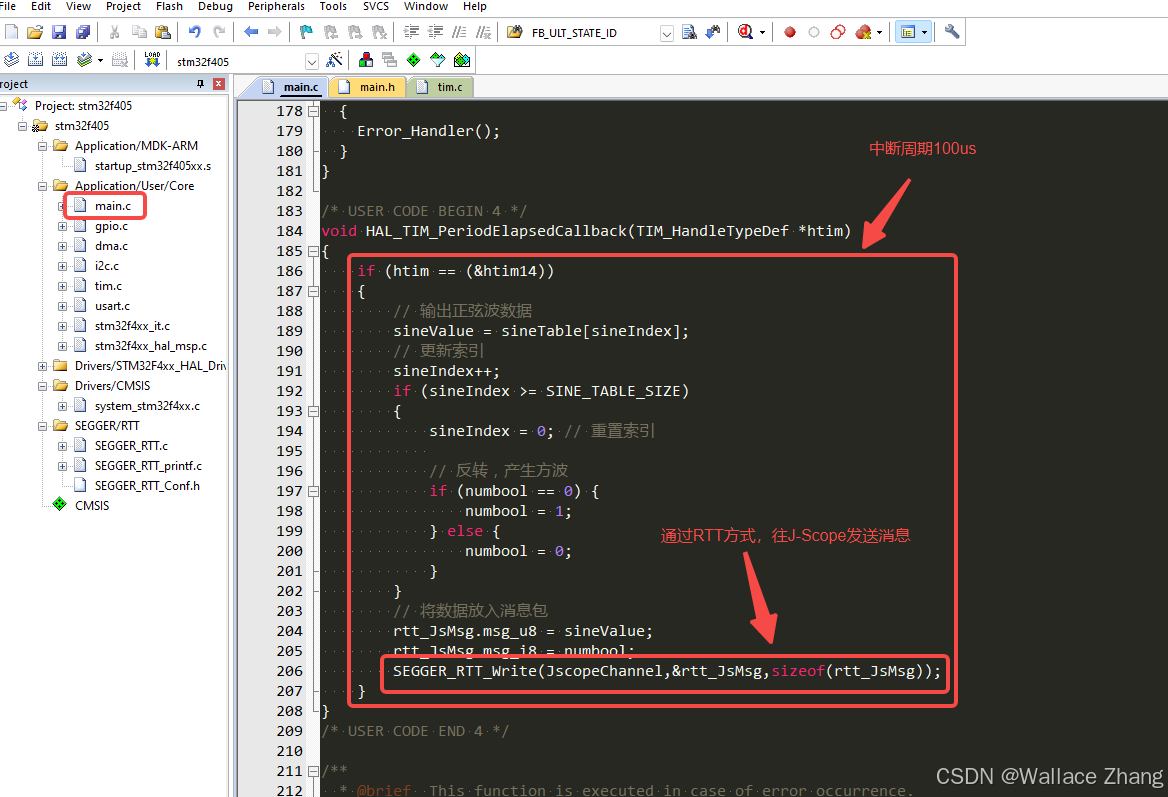Viewport: 1168px width, 797px height.
Task: Collapse the Application/User/Core folder
Action: coord(42,186)
